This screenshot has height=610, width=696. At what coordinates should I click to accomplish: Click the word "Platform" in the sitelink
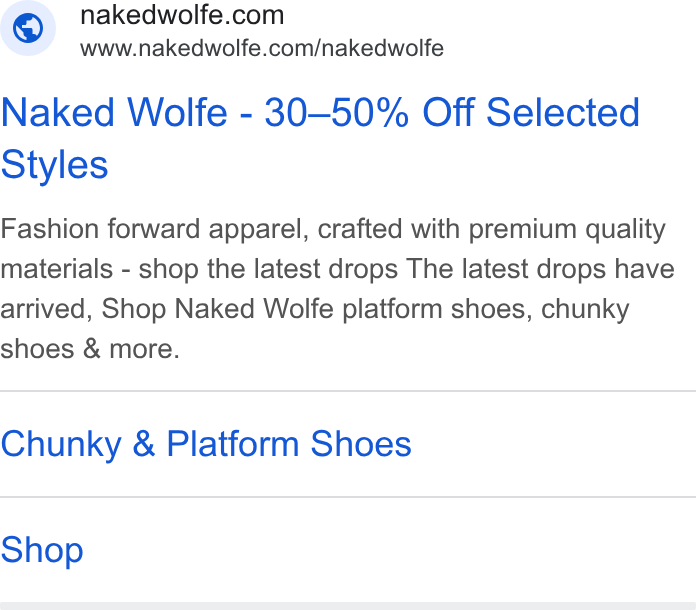click(233, 444)
